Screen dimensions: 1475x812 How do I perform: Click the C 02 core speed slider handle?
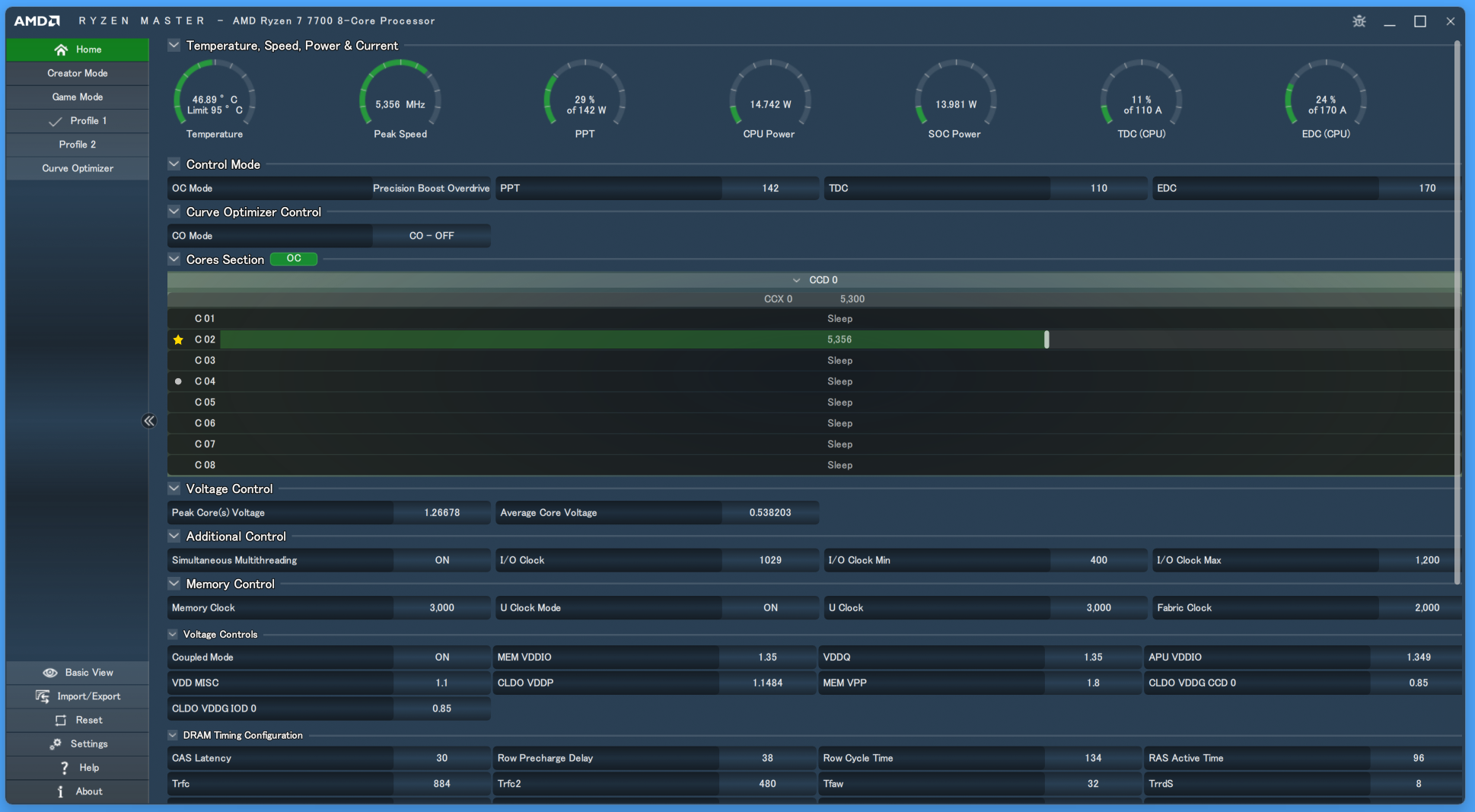point(1047,339)
